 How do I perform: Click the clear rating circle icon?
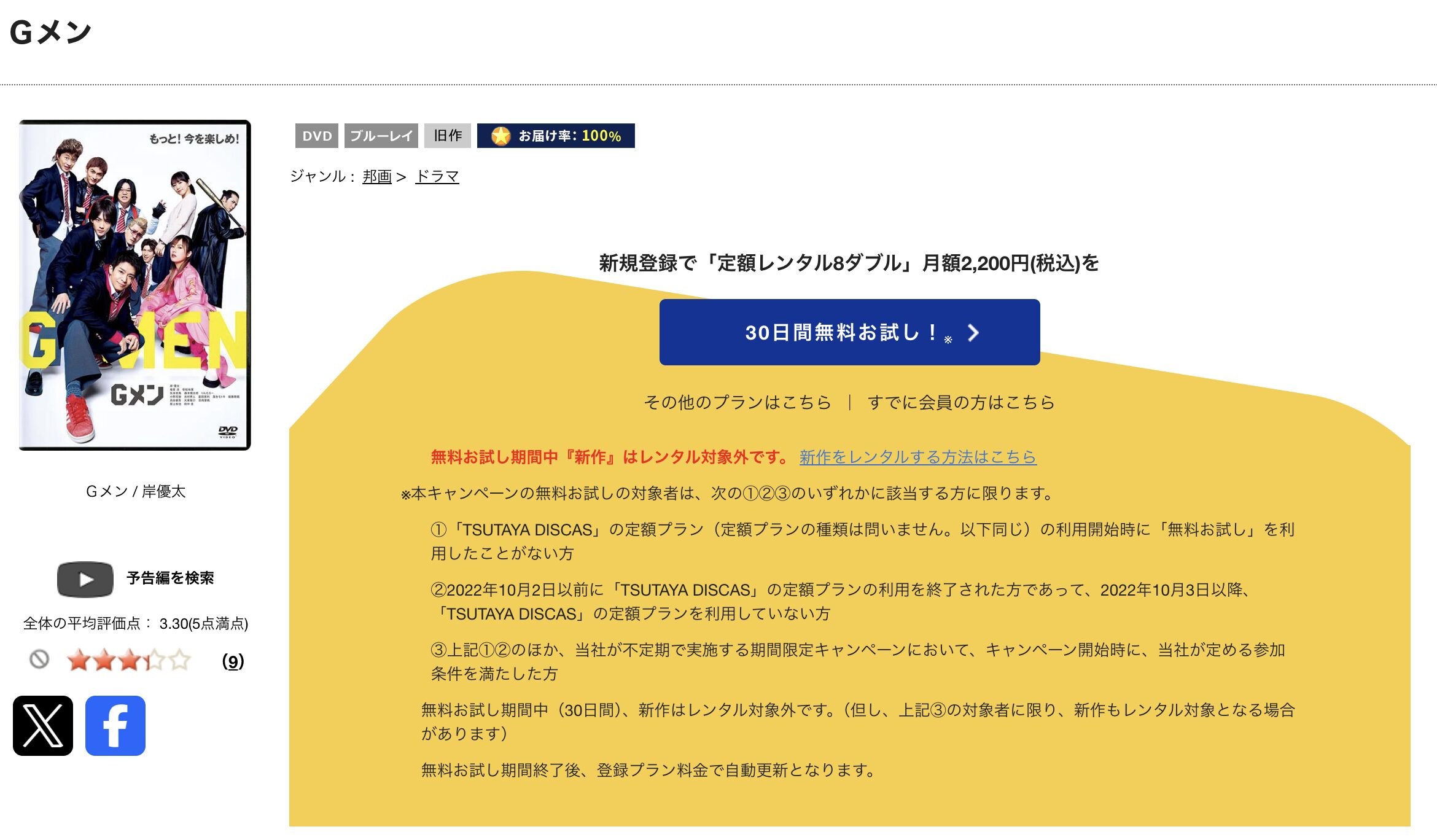coord(39,659)
